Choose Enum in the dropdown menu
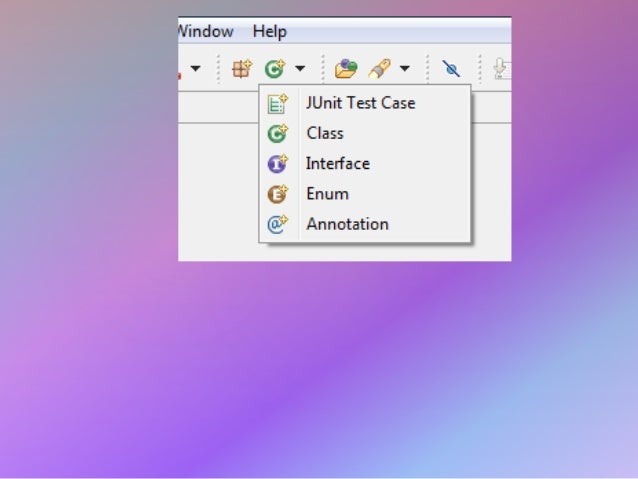Screen dimensions: 638x479 pos(365,194)
